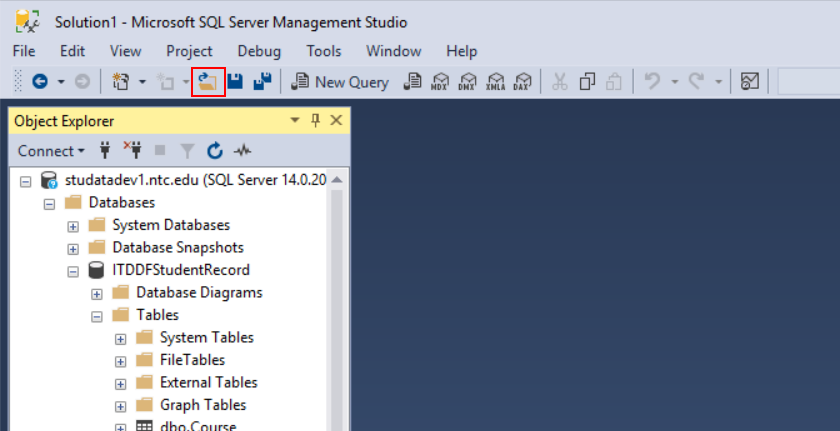
Task: Open the New Project dropdown arrow
Action: [x=142, y=82]
